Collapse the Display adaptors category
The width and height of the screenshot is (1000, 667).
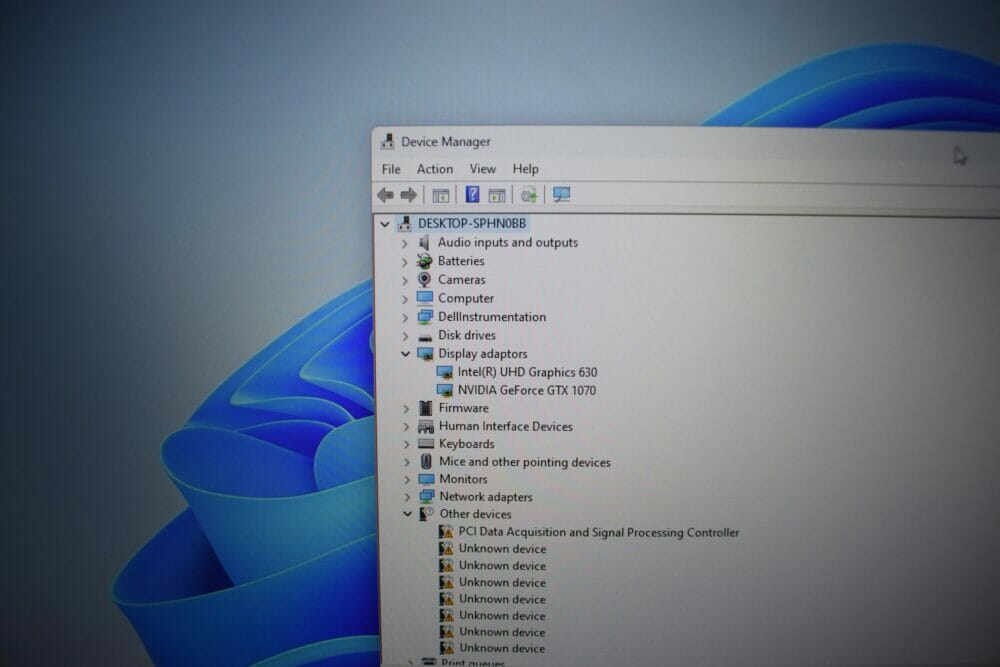[x=405, y=353]
